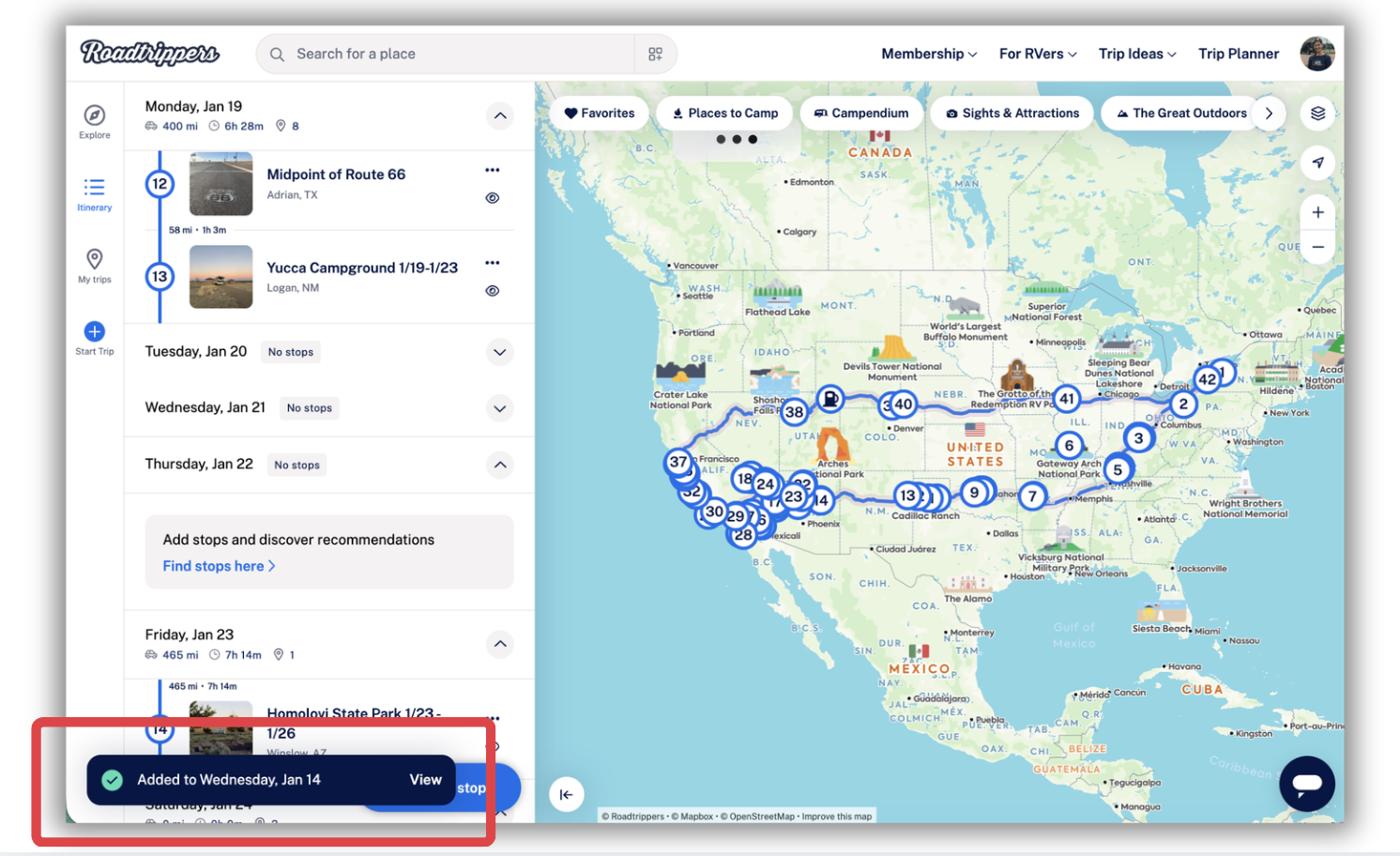The height and width of the screenshot is (856, 1400).
Task: Click the OpenStreetMap attribution link
Action: [757, 817]
